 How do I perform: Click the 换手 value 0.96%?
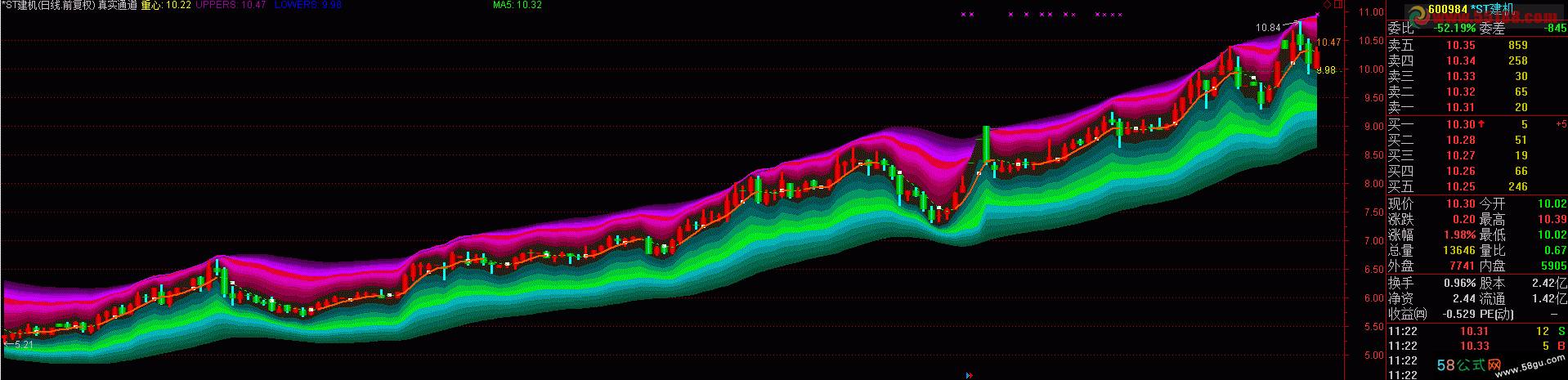(x=1459, y=283)
